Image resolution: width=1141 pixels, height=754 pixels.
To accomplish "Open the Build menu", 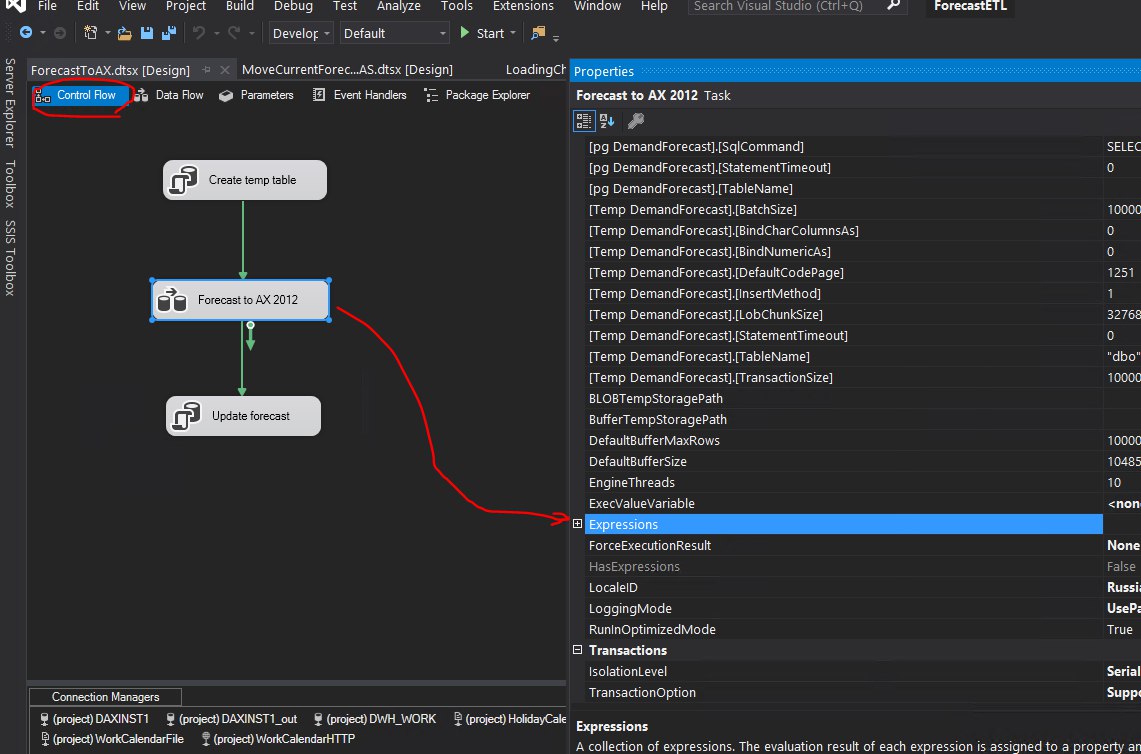I will pyautogui.click(x=239, y=6).
